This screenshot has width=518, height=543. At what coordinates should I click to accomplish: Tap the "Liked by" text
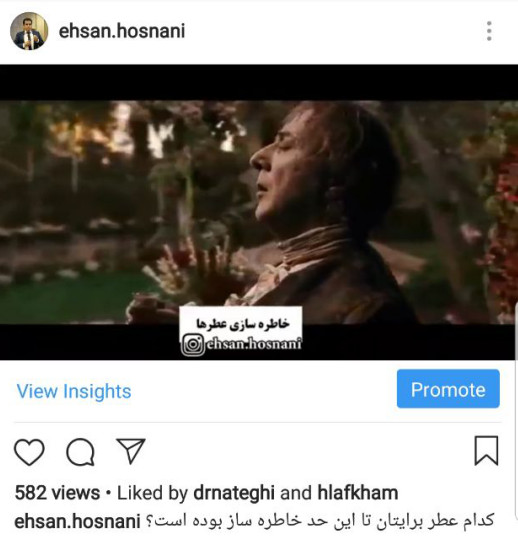tap(152, 493)
